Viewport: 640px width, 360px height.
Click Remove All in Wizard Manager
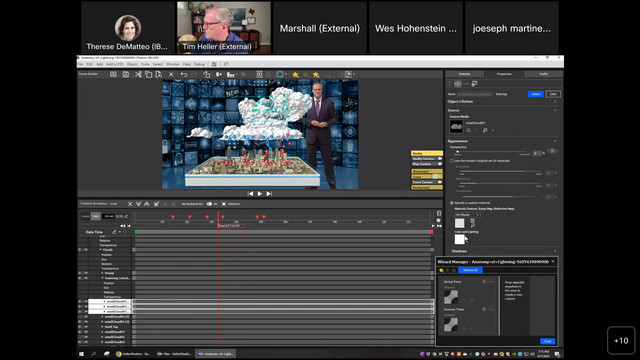[x=470, y=270]
